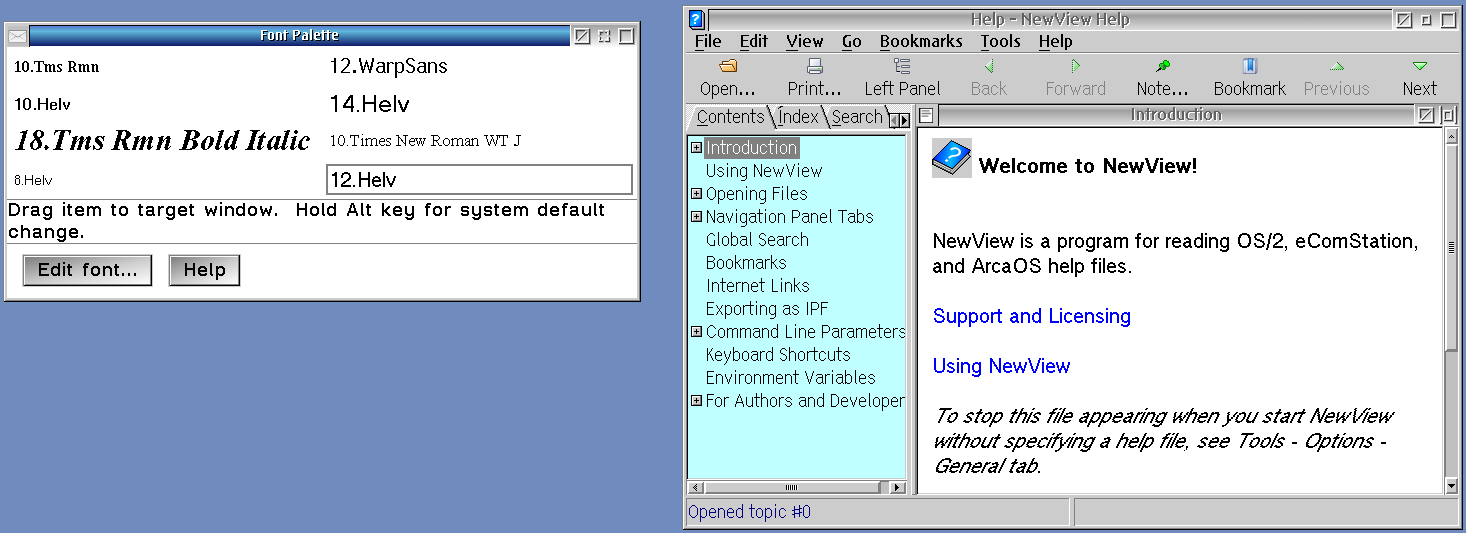
Task: Expand the Navigation Panel Tabs node
Action: coord(696,216)
